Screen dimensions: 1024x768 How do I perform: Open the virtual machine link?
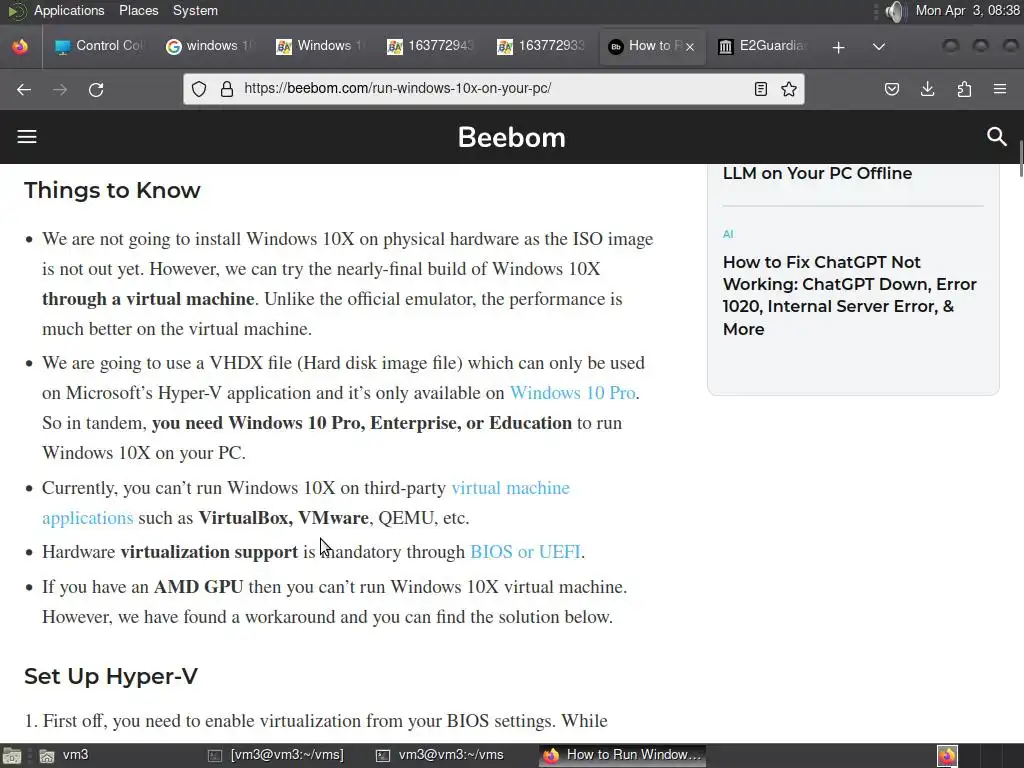point(510,488)
